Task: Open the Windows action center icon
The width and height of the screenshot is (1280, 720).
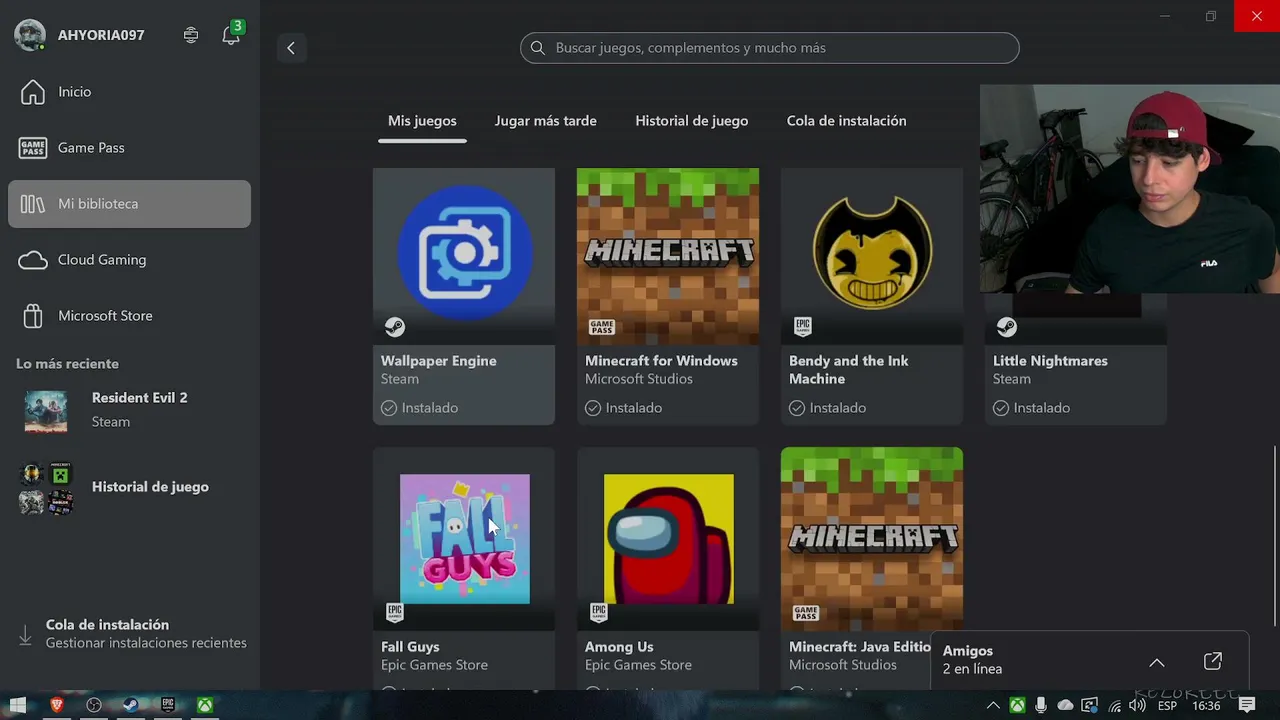Action: (x=1247, y=706)
